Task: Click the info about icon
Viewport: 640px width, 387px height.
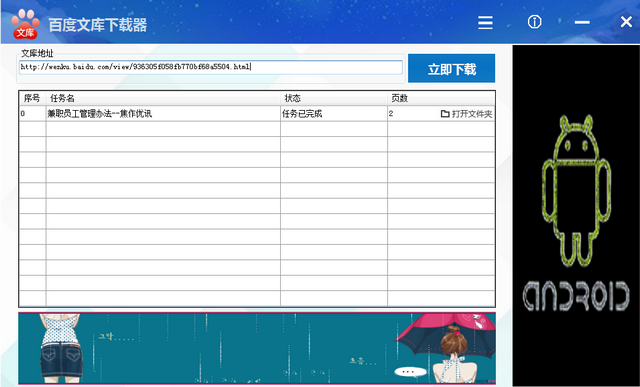Action: pyautogui.click(x=534, y=22)
